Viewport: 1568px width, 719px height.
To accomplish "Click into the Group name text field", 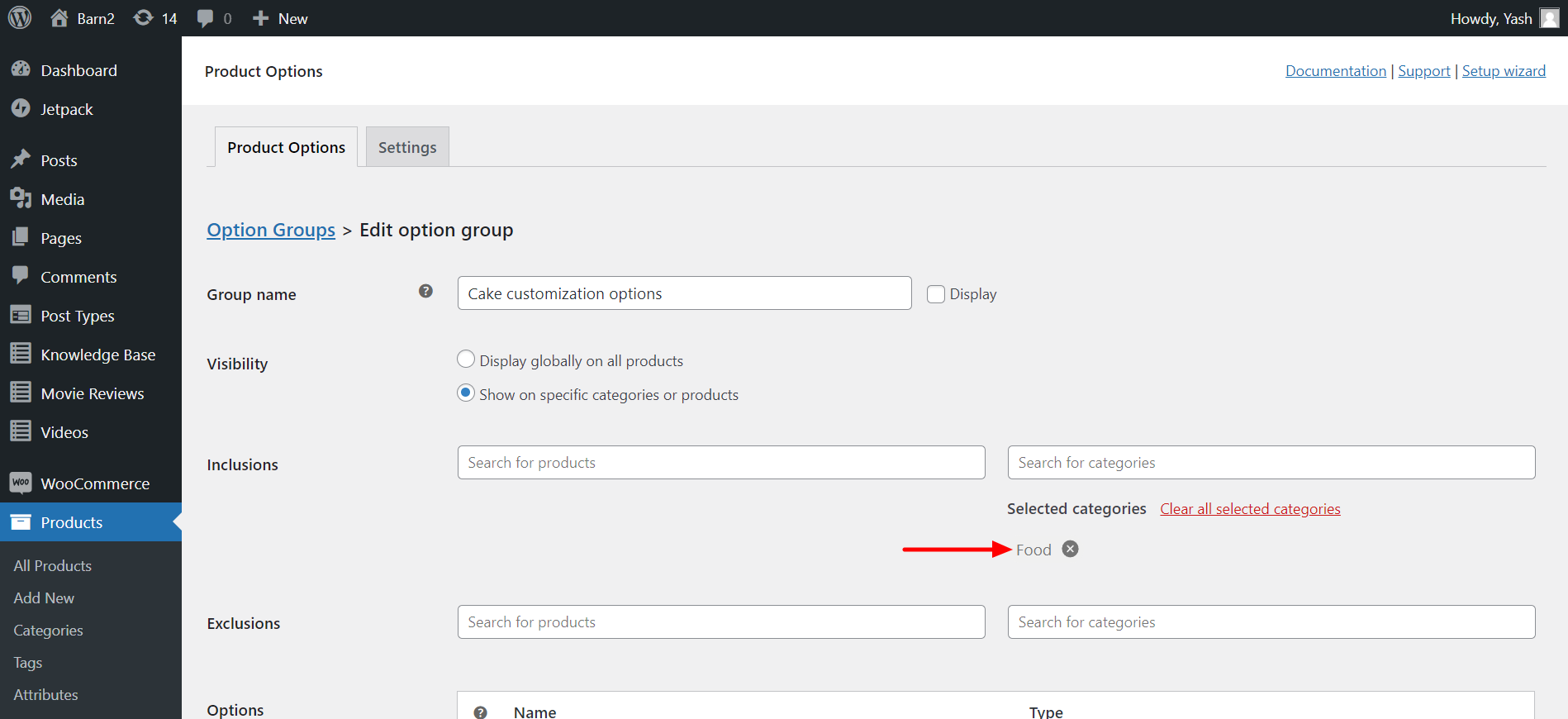I will click(x=684, y=293).
